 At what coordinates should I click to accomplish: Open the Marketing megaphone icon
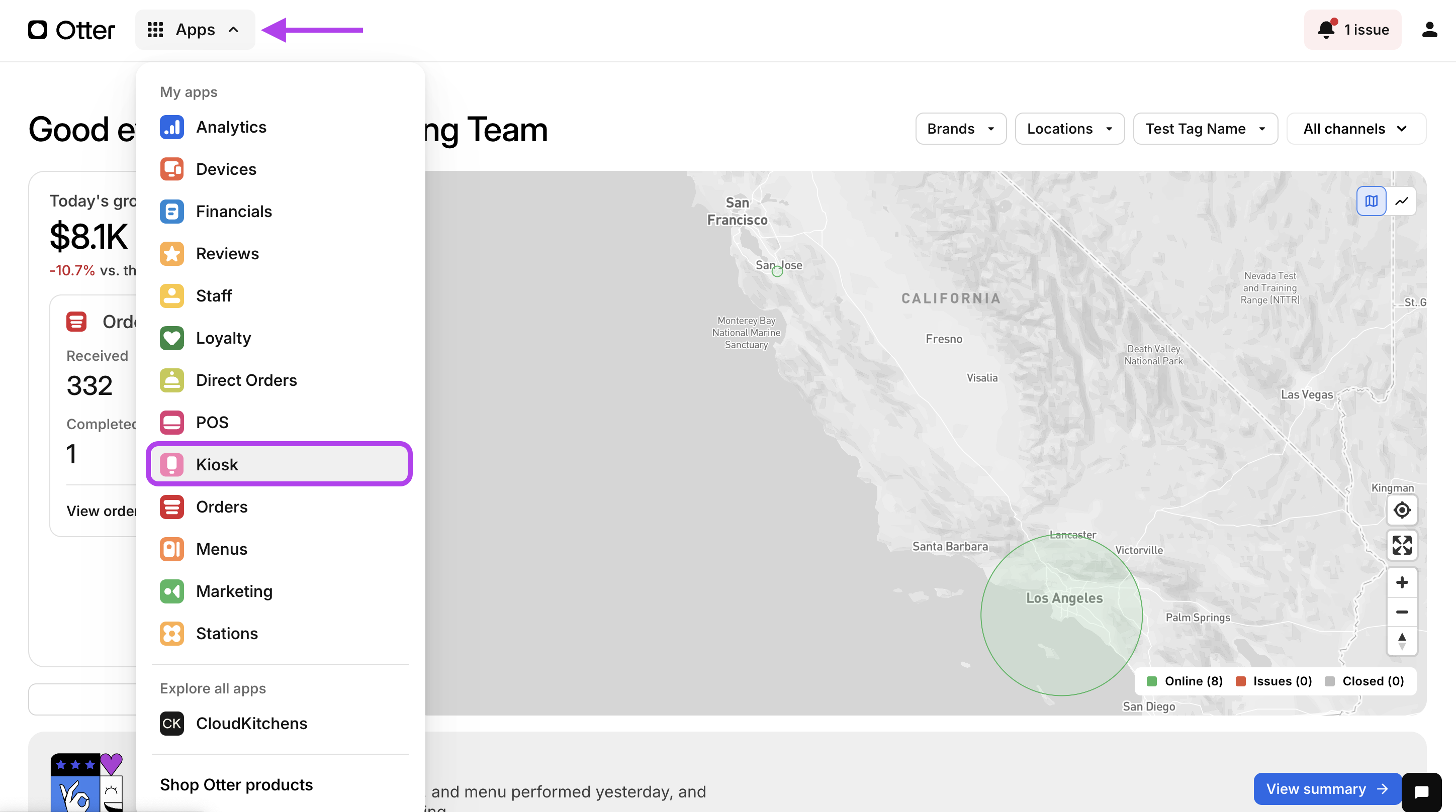172,591
